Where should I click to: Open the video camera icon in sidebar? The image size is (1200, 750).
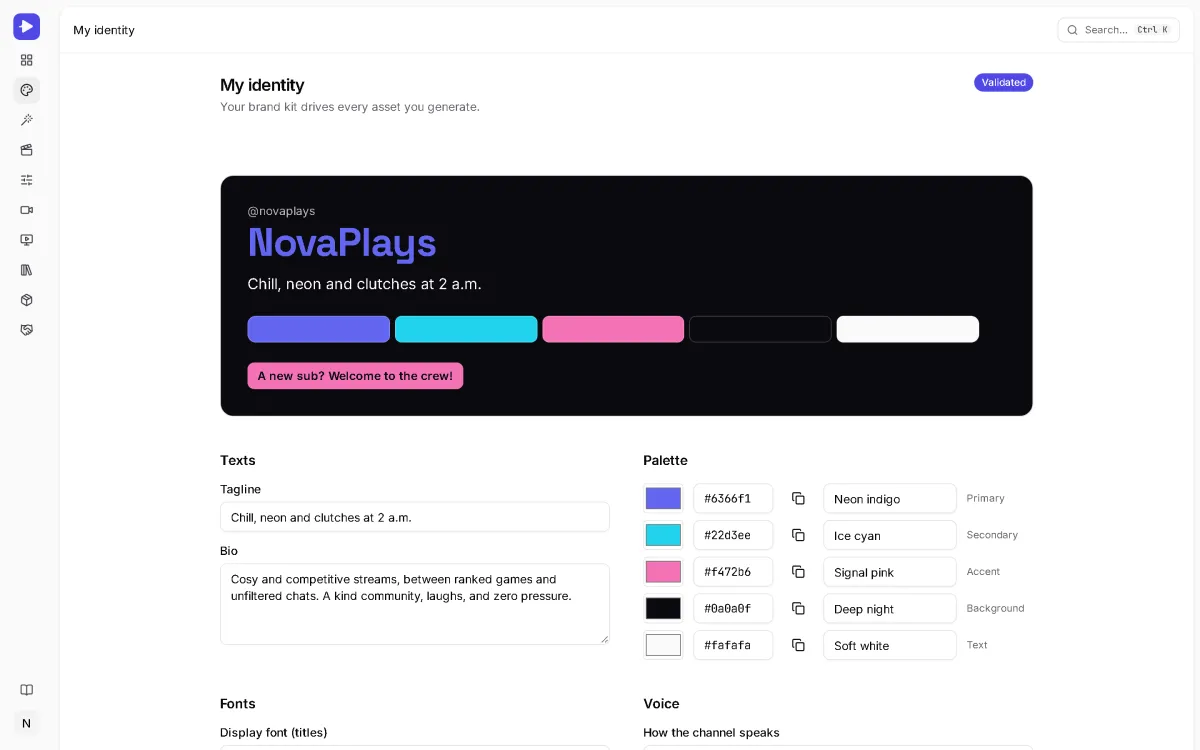pos(27,210)
